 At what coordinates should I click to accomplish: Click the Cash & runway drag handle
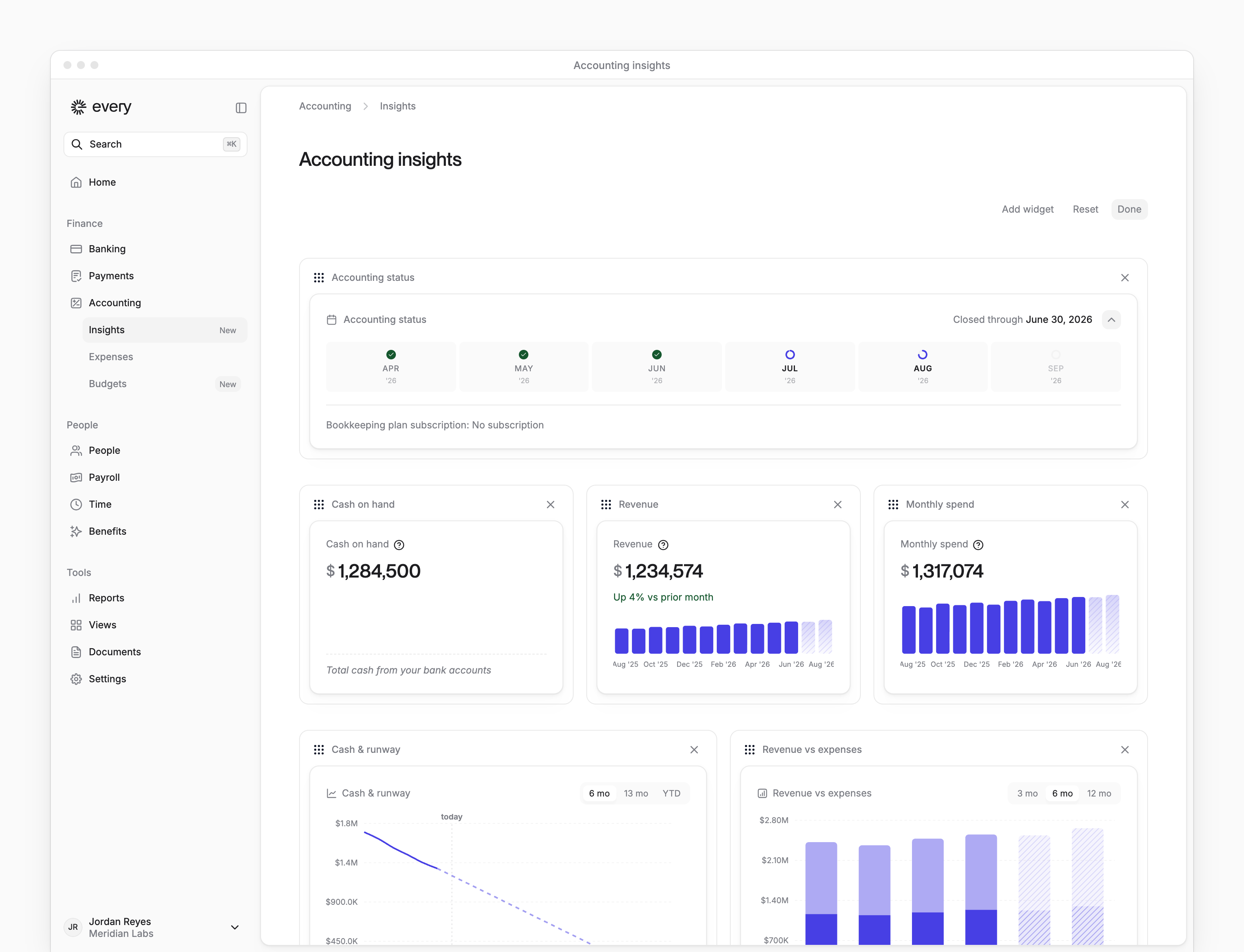tap(319, 750)
